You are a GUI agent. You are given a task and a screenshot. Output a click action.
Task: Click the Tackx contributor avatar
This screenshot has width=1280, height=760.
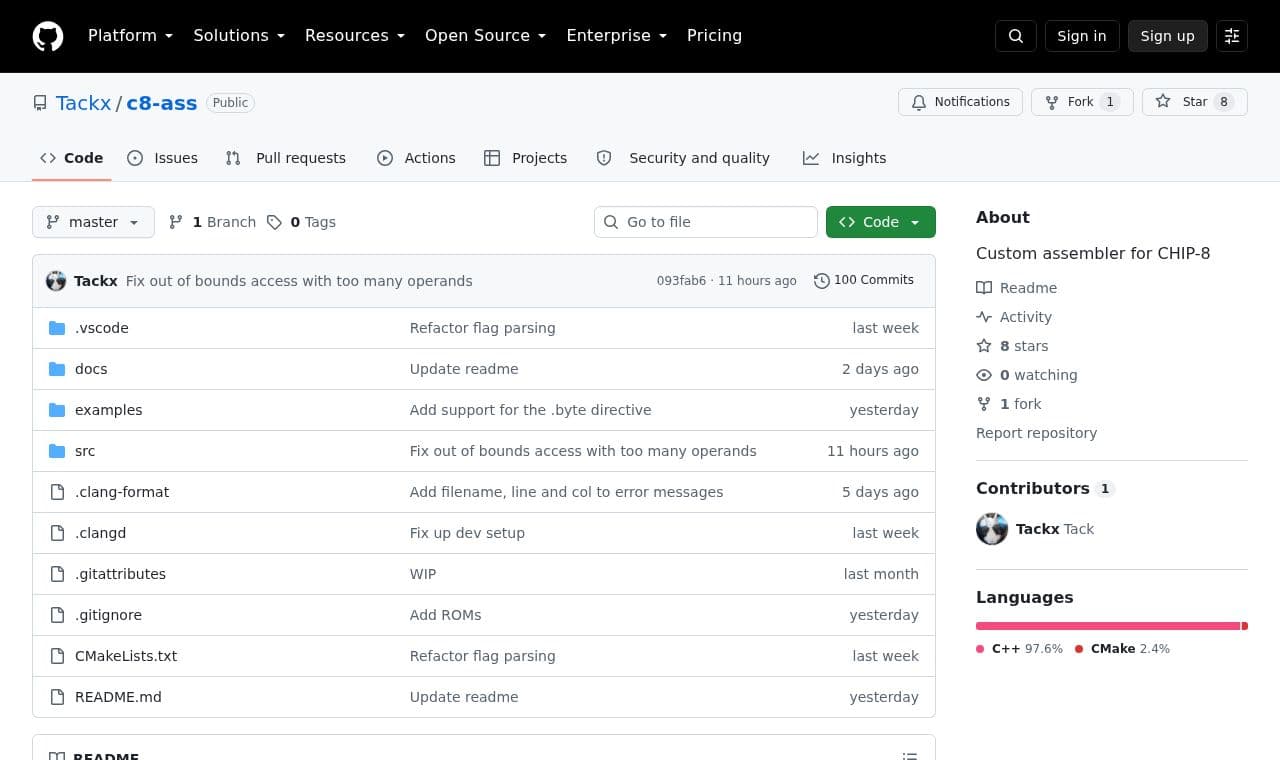(992, 529)
